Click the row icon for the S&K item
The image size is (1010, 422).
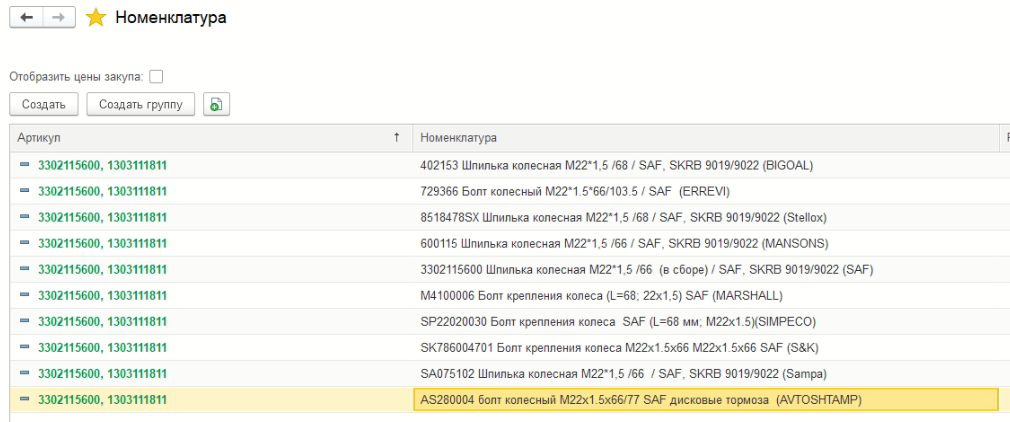pos(25,347)
